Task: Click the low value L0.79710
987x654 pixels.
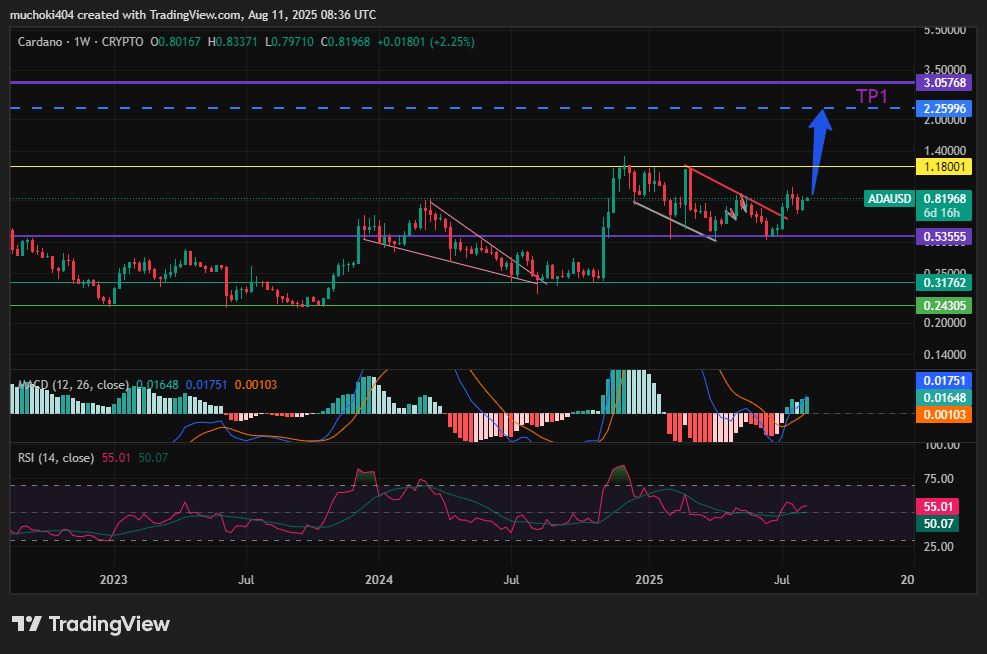Action: pyautogui.click(x=289, y=42)
